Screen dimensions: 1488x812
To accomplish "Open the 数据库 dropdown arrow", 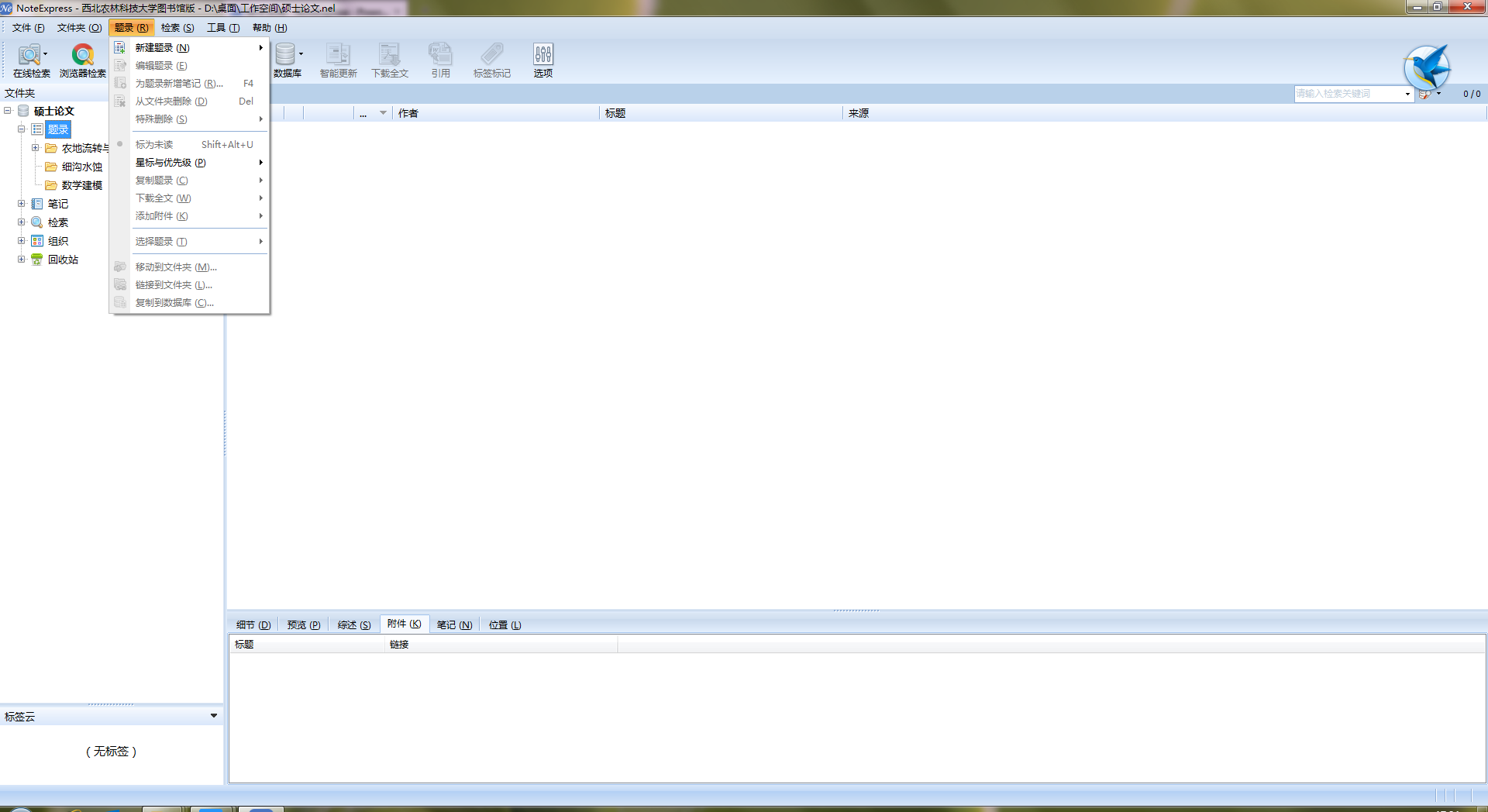I will click(x=301, y=54).
